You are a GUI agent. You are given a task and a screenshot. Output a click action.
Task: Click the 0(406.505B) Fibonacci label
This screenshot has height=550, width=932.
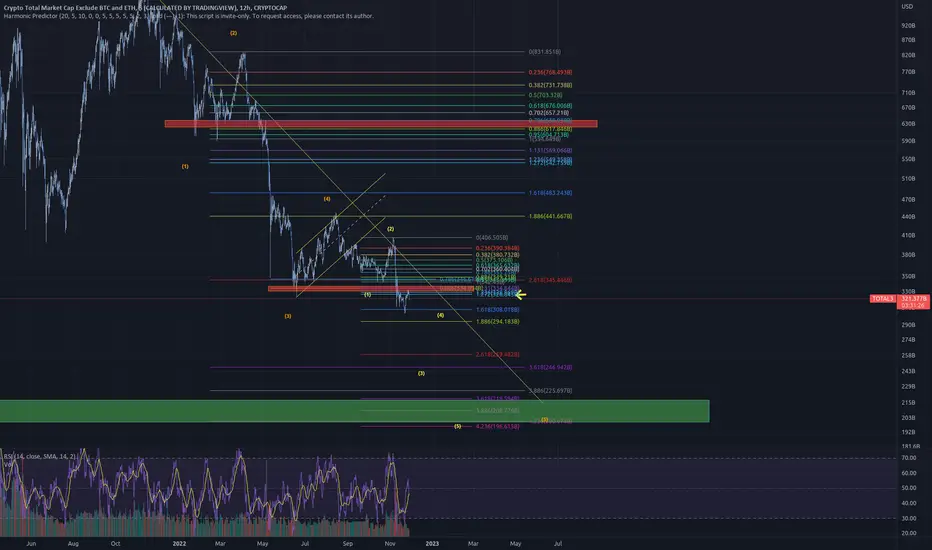[492, 238]
